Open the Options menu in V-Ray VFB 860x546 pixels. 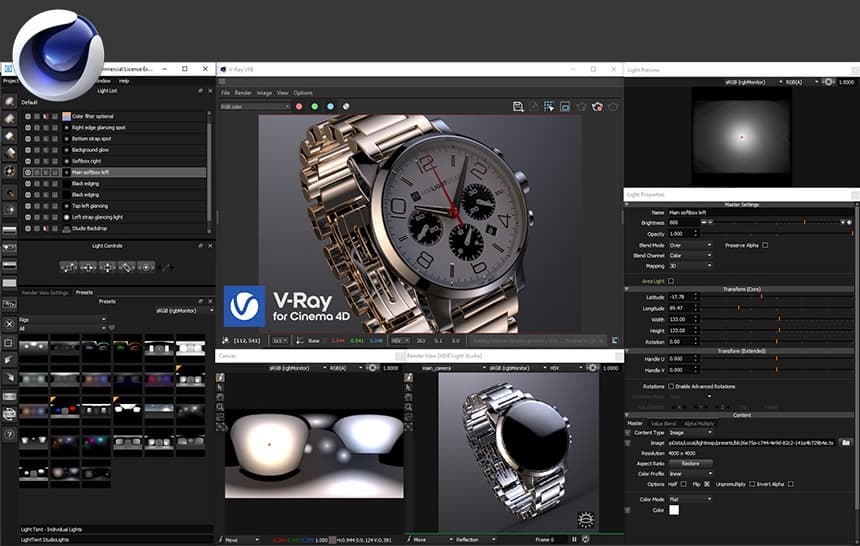[303, 93]
